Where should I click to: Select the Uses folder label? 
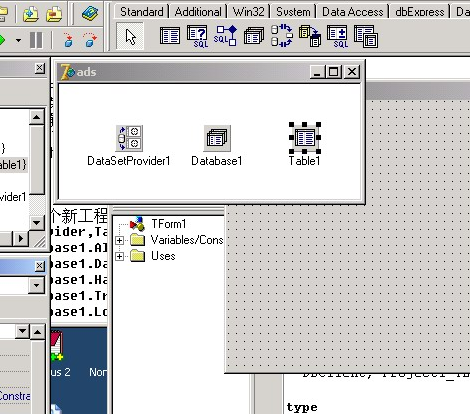coord(163,256)
